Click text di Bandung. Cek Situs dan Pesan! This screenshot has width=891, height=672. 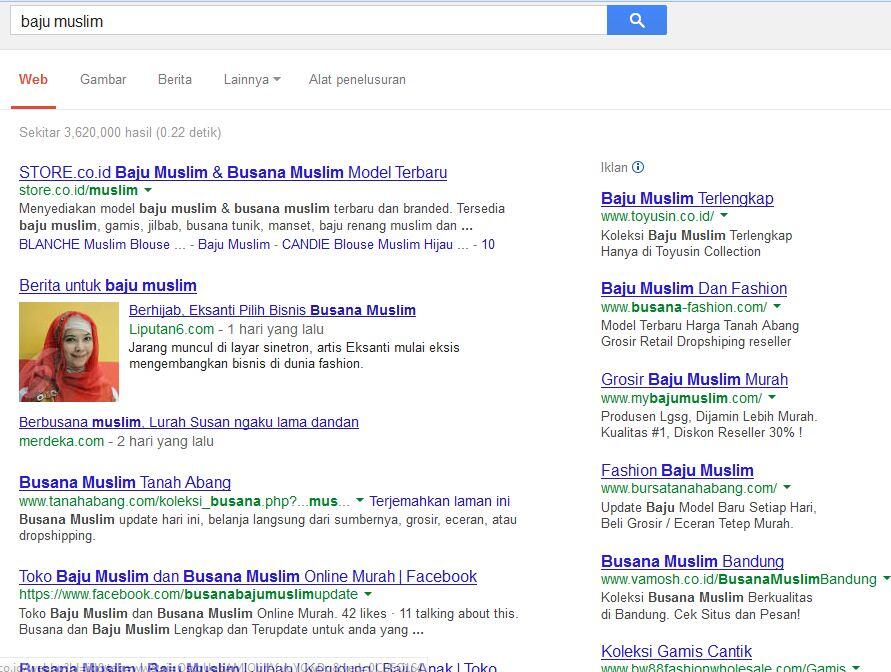(701, 614)
